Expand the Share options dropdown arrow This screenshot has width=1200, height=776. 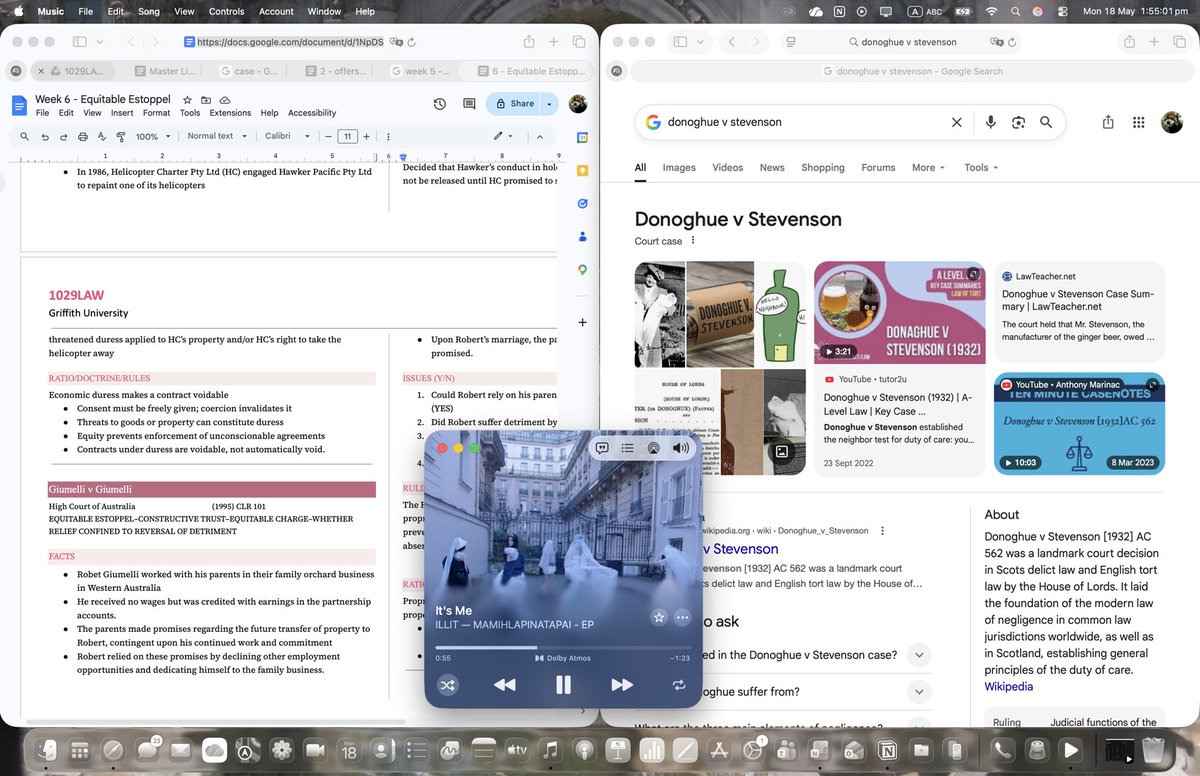coord(550,104)
